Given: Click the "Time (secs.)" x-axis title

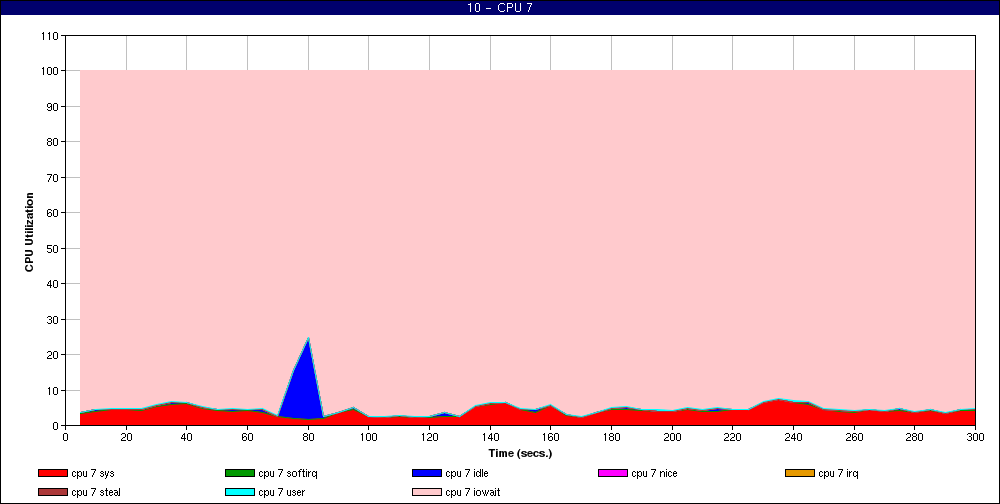Looking at the screenshot, I should pos(520,453).
